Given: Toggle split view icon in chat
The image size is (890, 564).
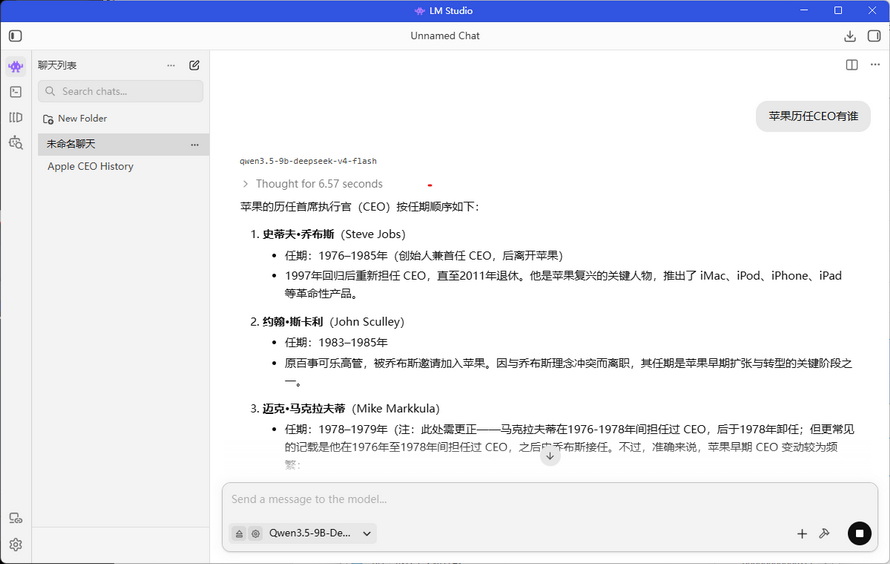Looking at the screenshot, I should point(852,65).
